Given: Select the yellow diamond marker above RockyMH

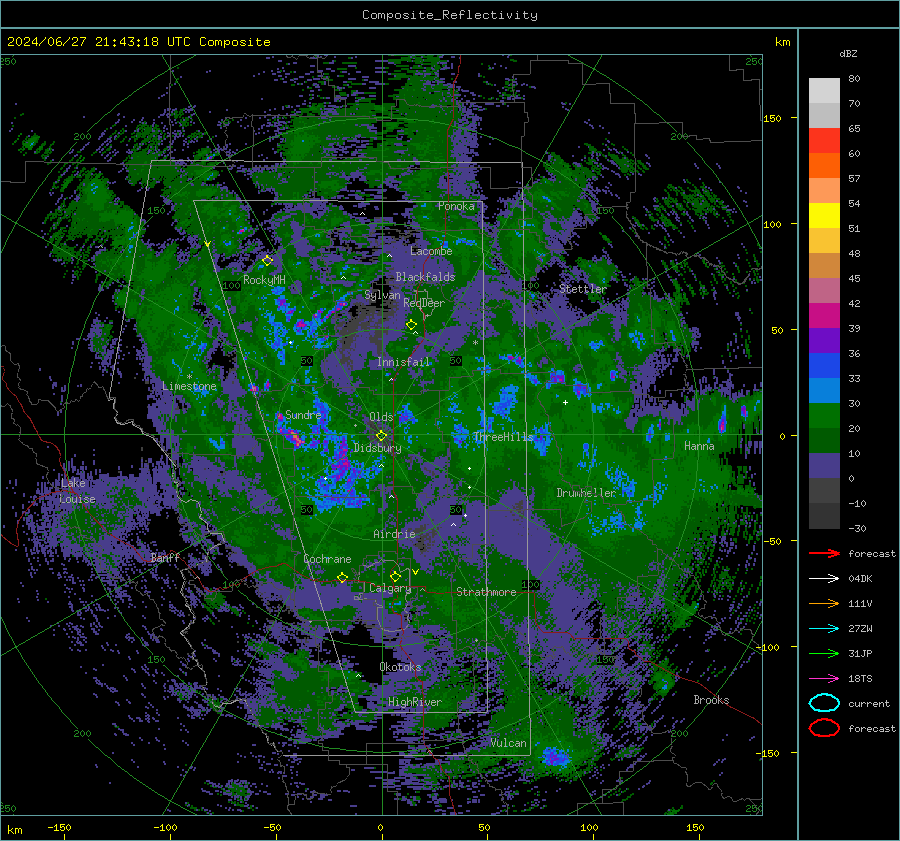Looking at the screenshot, I should 267,261.
